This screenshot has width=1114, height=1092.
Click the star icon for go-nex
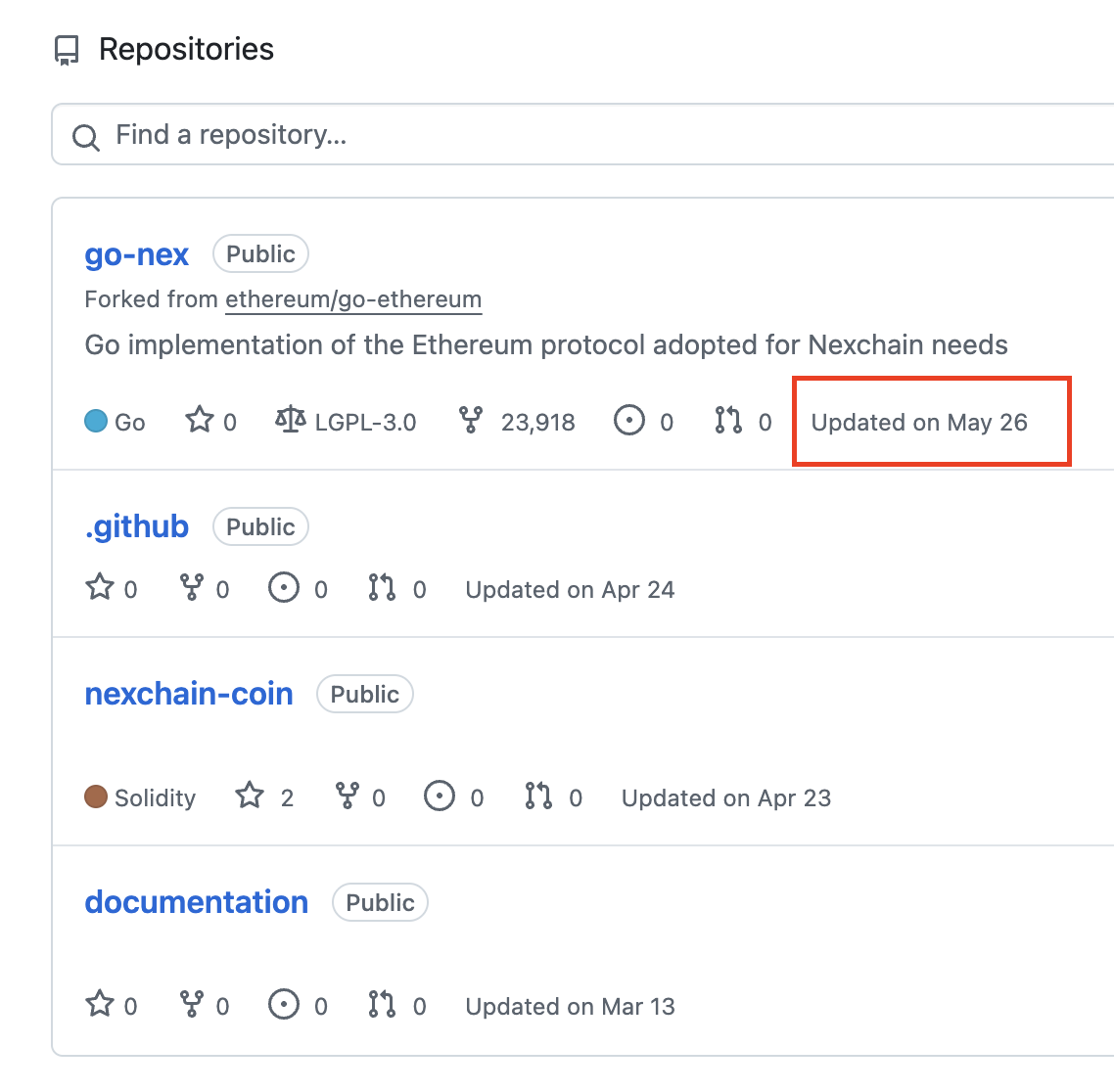200,421
